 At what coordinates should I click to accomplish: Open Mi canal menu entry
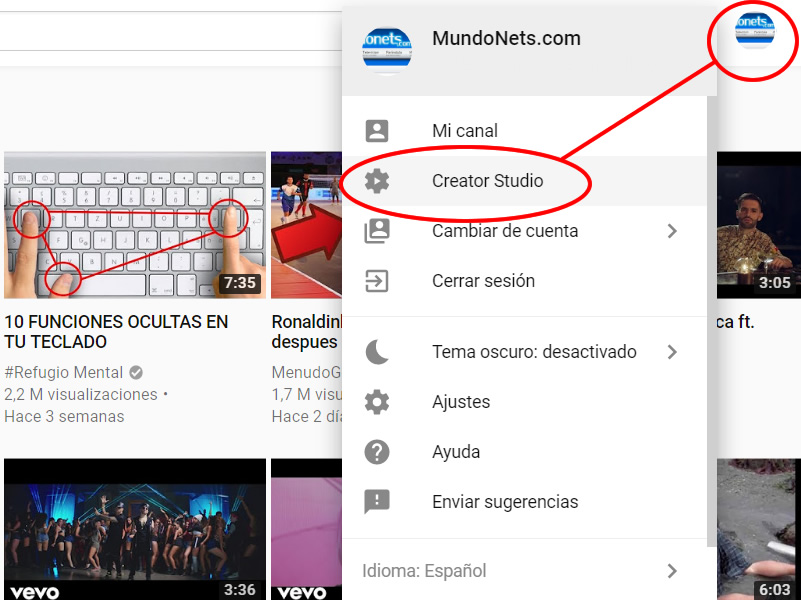click(x=525, y=131)
